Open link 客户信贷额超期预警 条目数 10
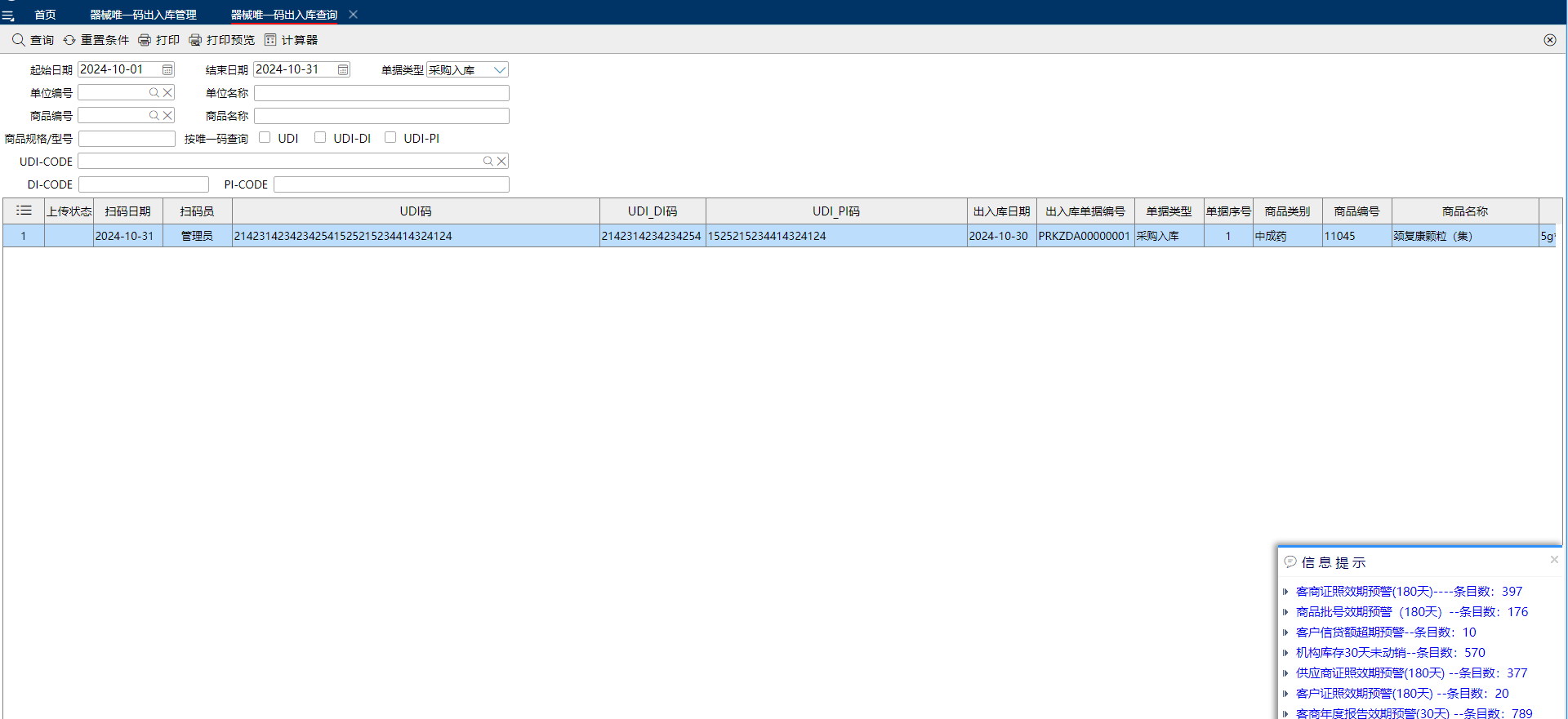 coord(1386,632)
